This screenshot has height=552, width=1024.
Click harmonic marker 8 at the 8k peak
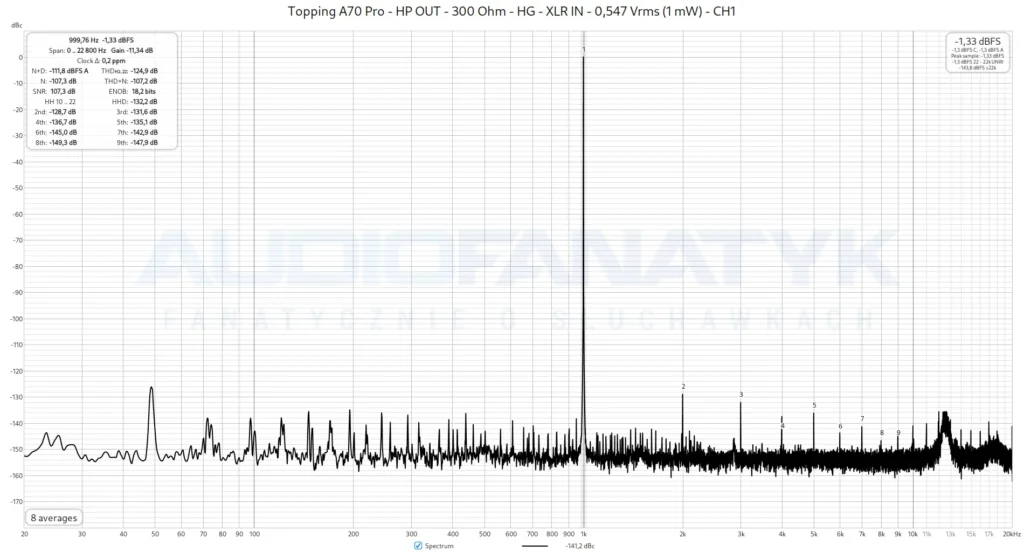coord(882,432)
